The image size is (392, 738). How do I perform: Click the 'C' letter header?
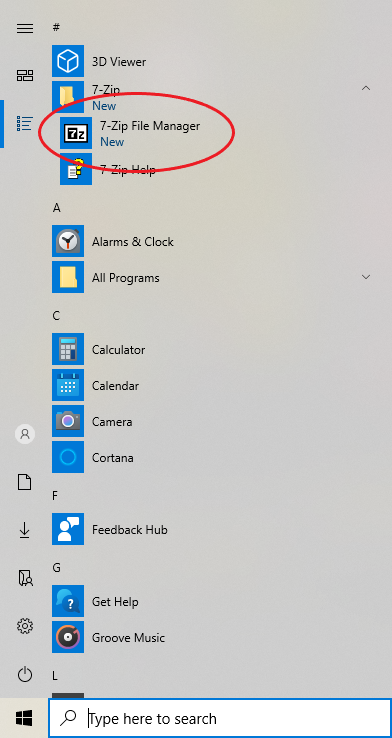pyautogui.click(x=56, y=315)
